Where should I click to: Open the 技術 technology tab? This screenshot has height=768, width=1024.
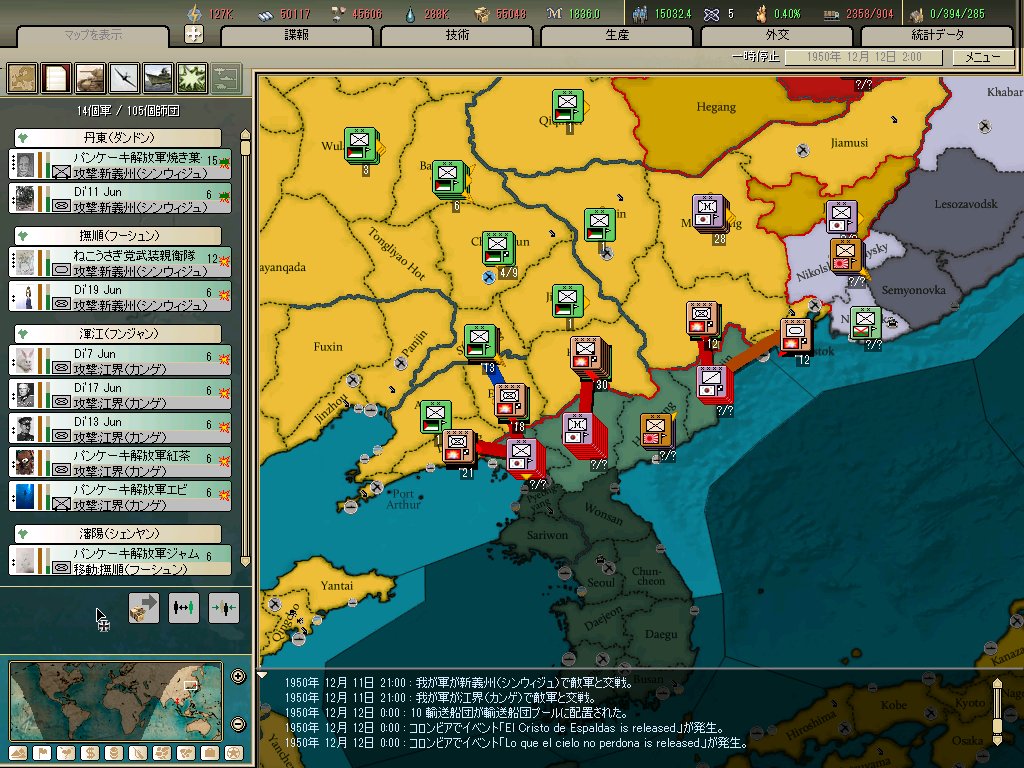[x=457, y=35]
